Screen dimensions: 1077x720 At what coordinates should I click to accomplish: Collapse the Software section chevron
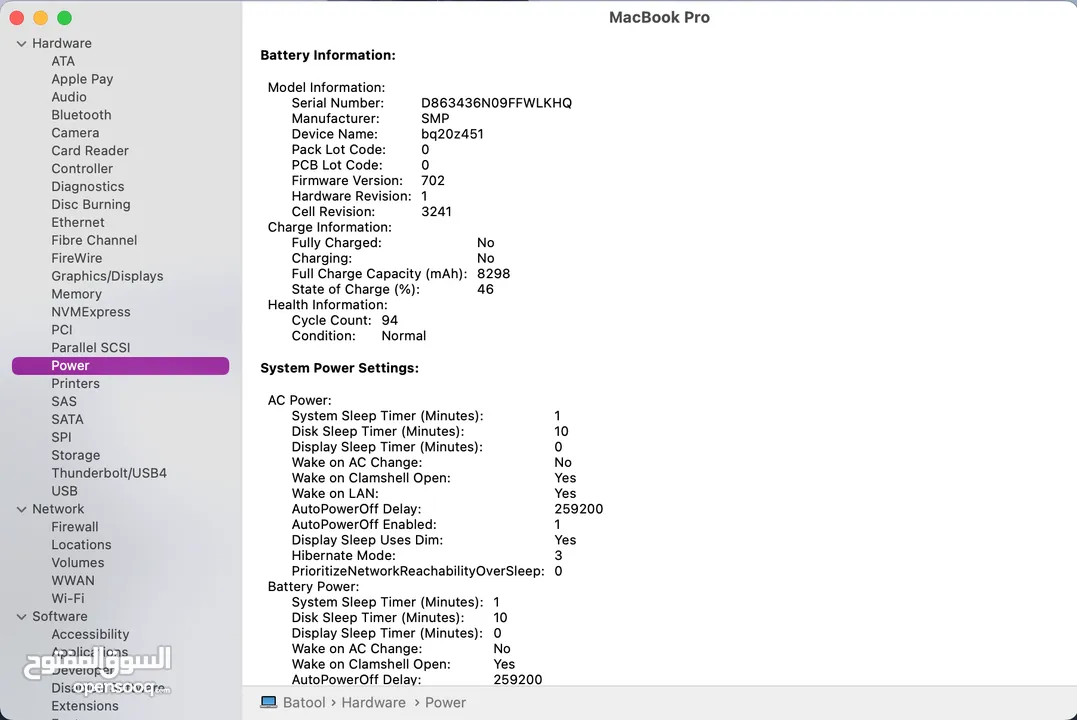pos(21,617)
